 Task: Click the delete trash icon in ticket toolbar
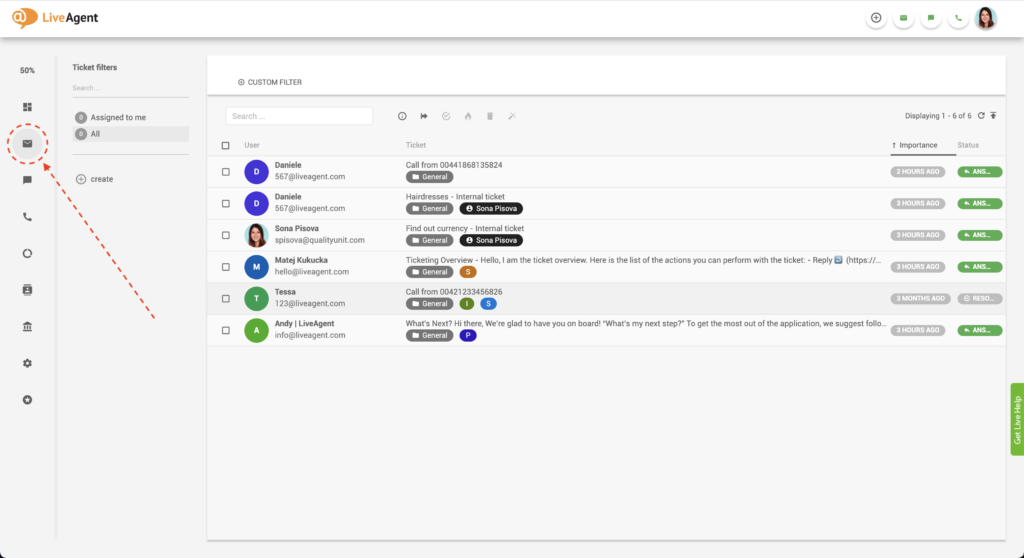click(x=489, y=116)
